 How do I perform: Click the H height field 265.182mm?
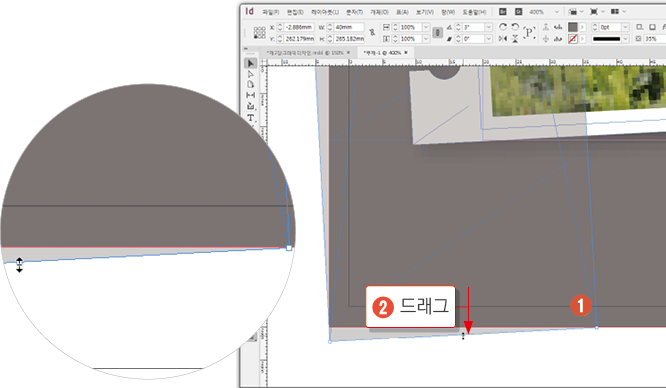pos(349,39)
